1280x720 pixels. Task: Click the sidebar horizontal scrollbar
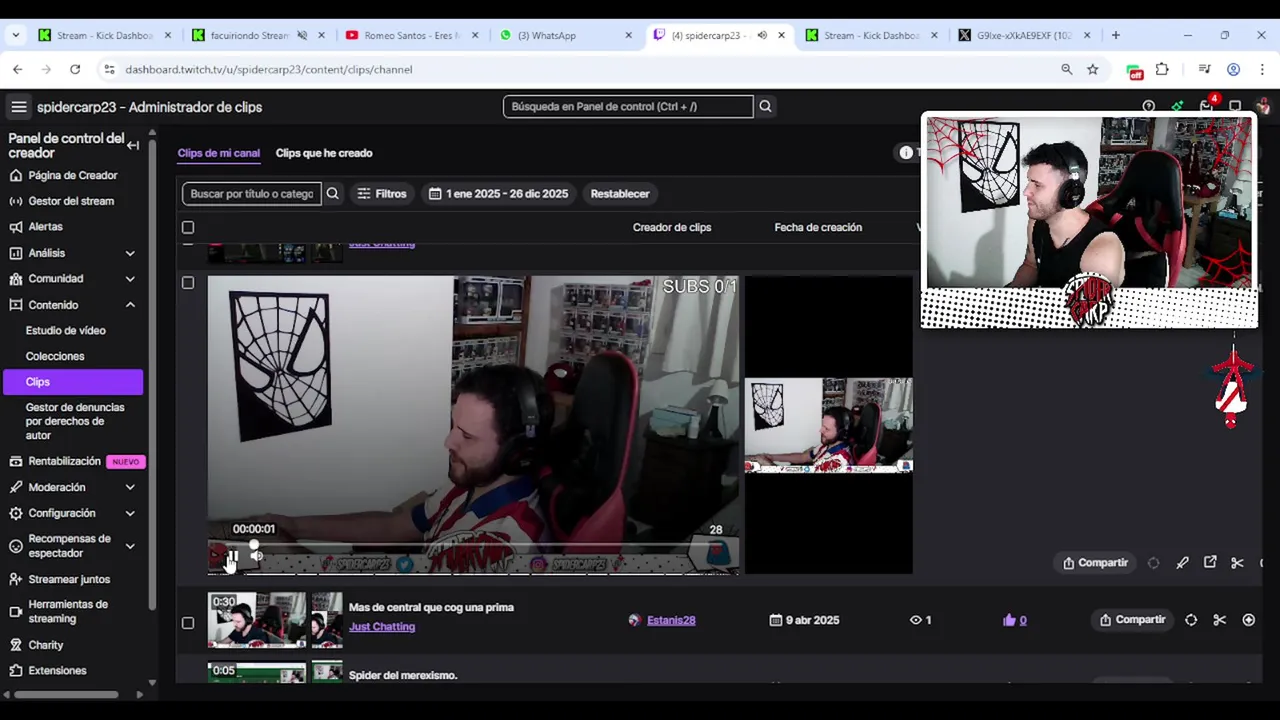(x=65, y=694)
